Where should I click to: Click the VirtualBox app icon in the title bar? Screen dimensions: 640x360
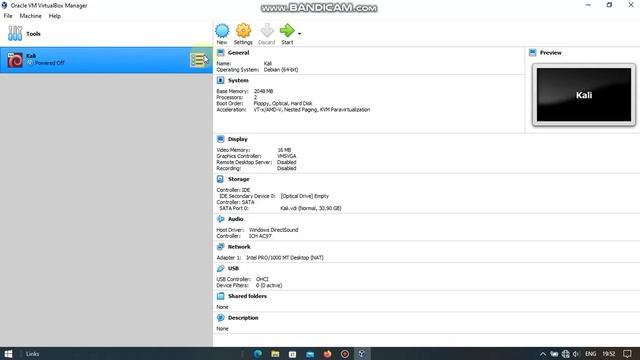point(4,5)
